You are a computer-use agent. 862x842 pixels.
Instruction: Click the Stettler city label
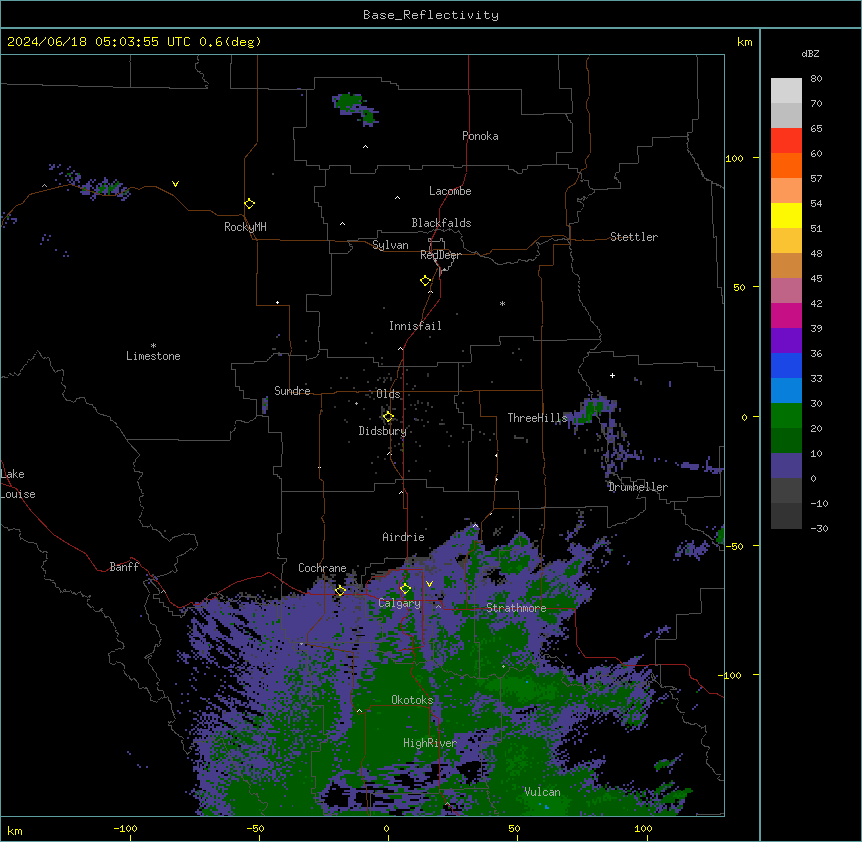pyautogui.click(x=634, y=237)
